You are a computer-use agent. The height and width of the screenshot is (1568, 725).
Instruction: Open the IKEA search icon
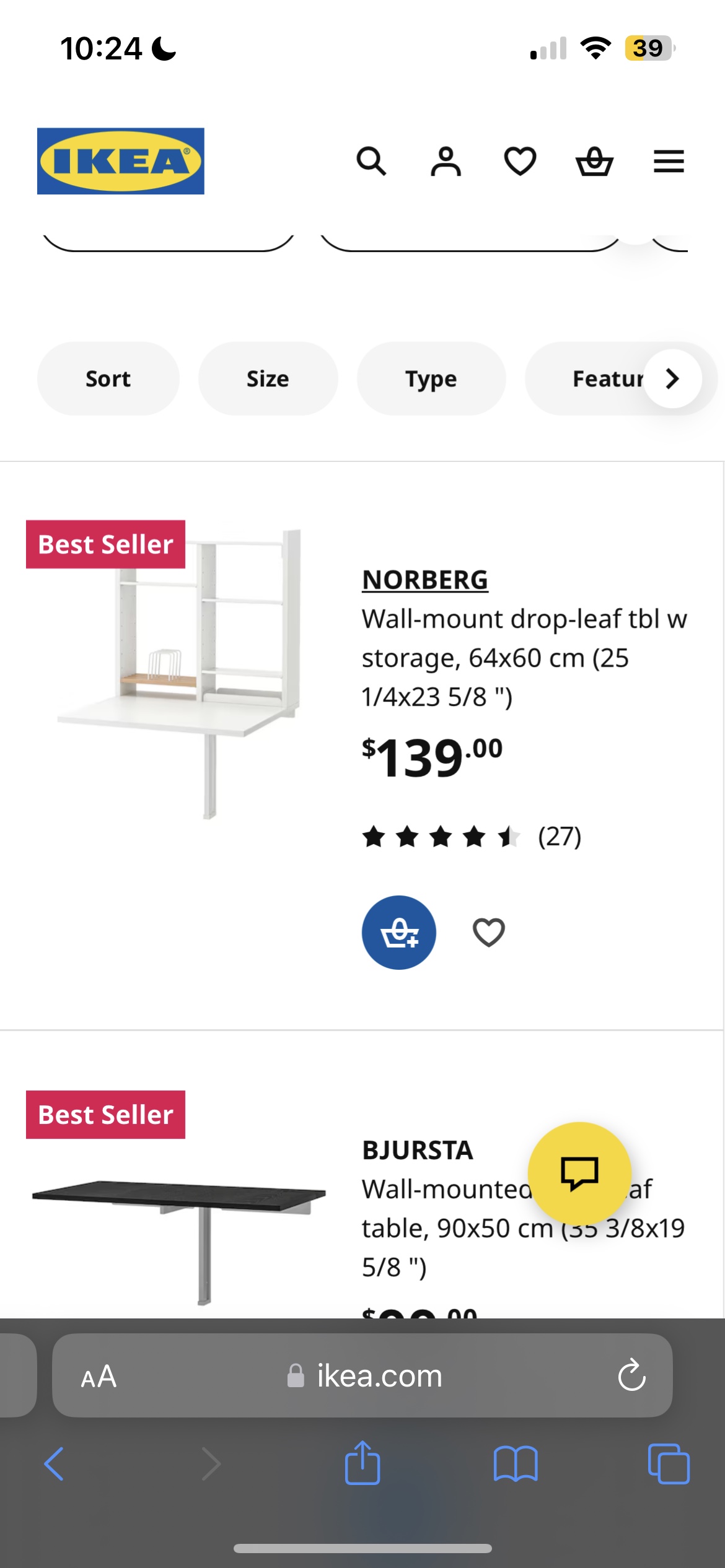(371, 162)
